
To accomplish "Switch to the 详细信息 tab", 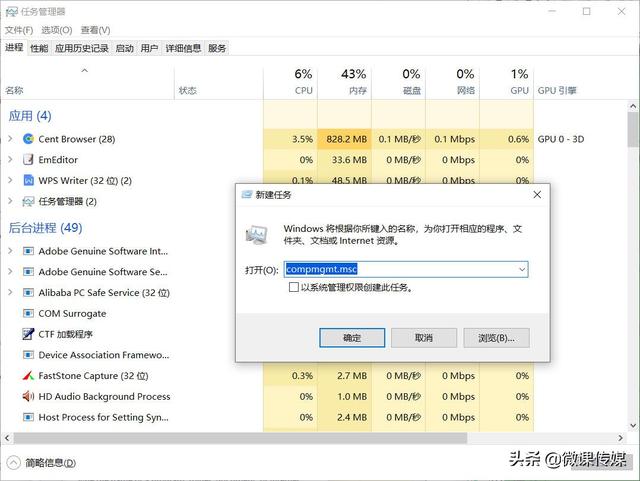I will pyautogui.click(x=183, y=48).
